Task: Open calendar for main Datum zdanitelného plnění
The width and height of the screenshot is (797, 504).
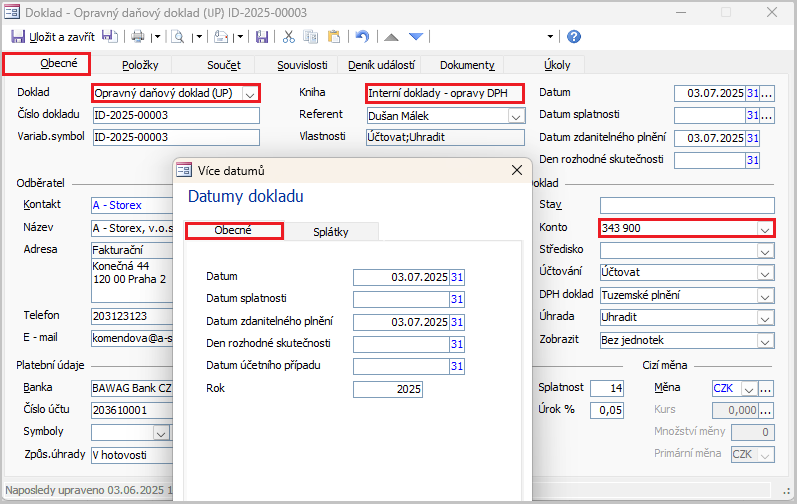Action: point(752,138)
